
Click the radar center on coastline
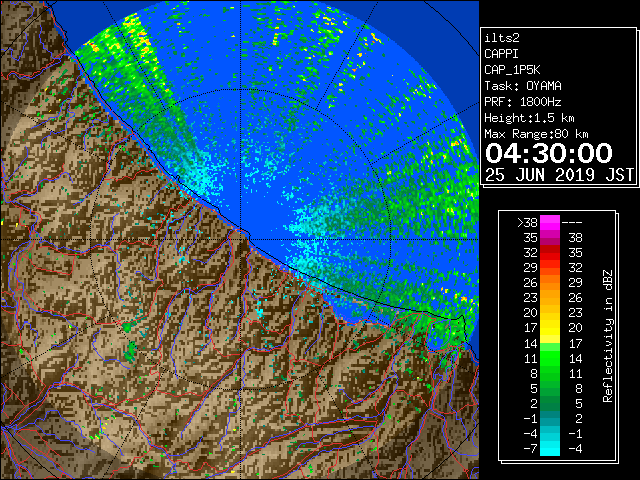point(241,239)
